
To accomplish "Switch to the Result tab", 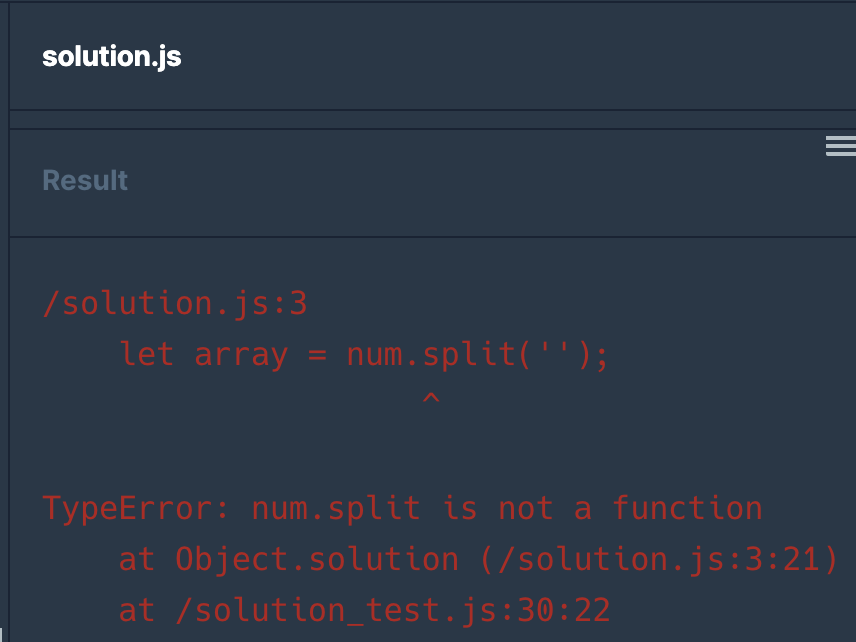I will coord(85,180).
